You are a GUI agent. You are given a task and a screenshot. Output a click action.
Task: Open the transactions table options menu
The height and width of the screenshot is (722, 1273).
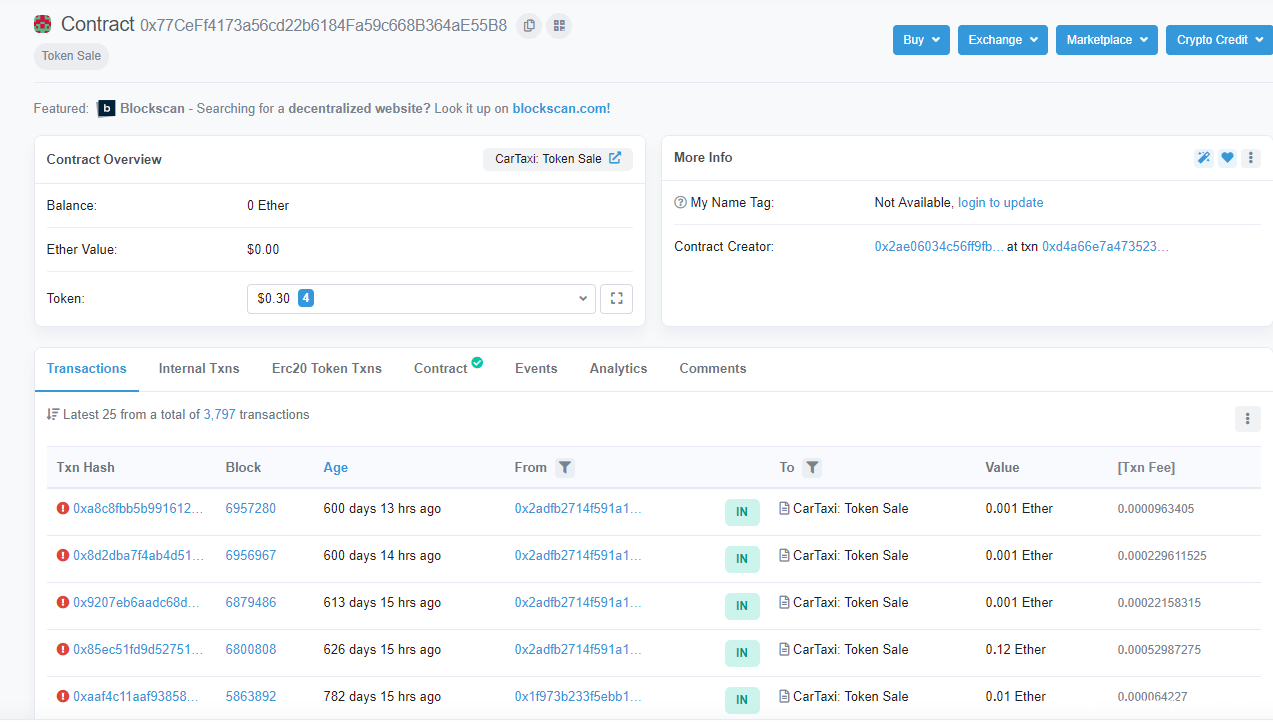(1247, 419)
